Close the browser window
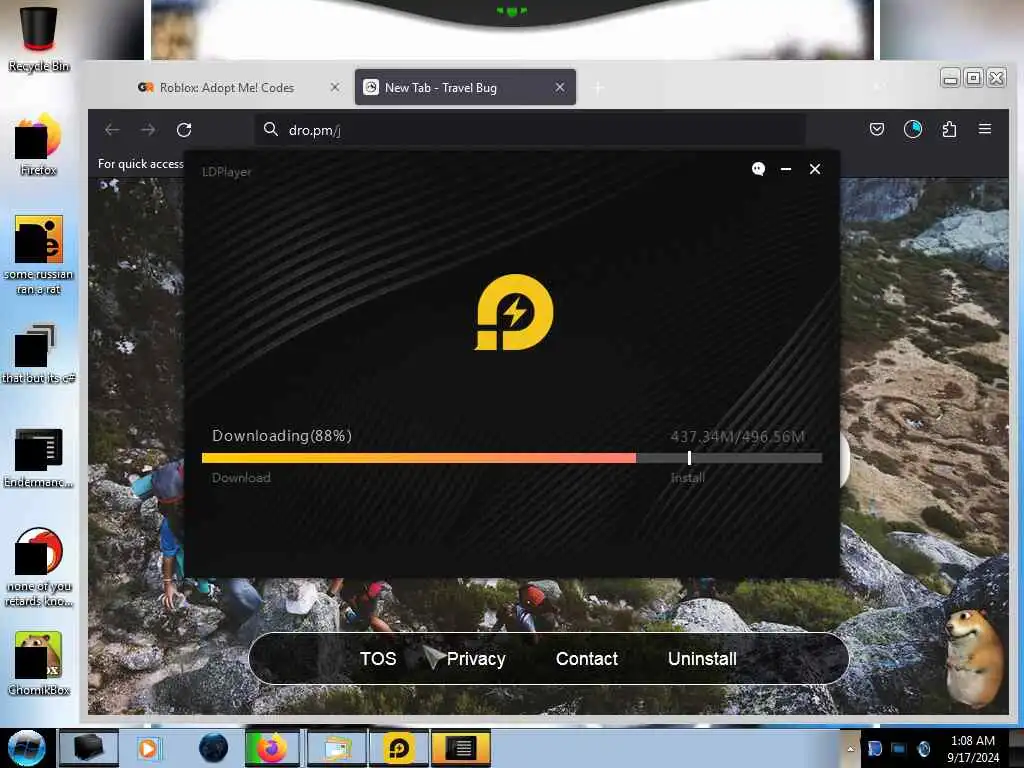Viewport: 1024px width, 768px height. pyautogui.click(x=997, y=78)
